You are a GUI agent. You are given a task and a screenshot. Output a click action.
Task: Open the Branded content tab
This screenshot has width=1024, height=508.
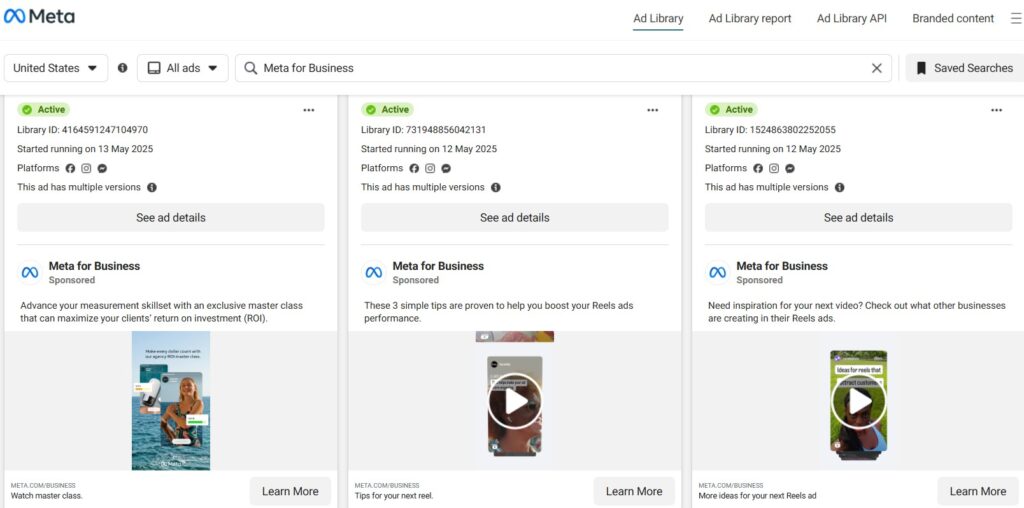click(x=953, y=18)
